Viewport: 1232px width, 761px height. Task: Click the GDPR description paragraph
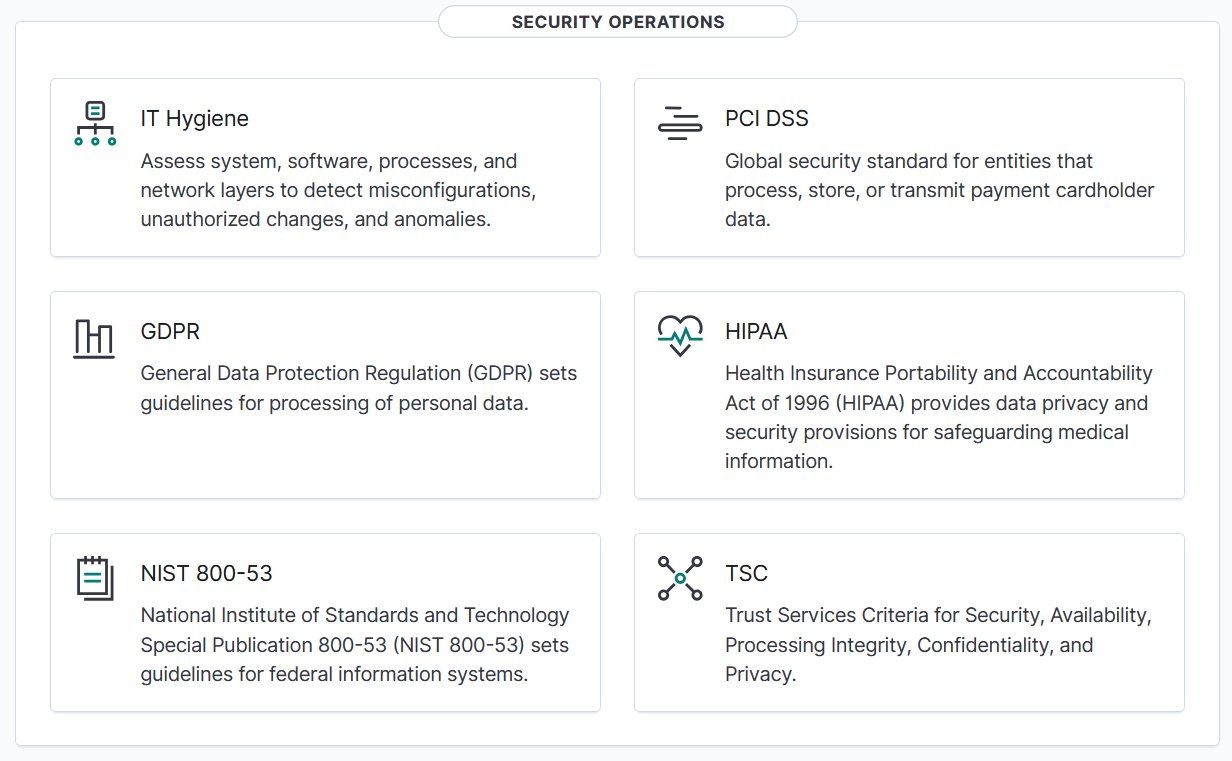click(358, 388)
